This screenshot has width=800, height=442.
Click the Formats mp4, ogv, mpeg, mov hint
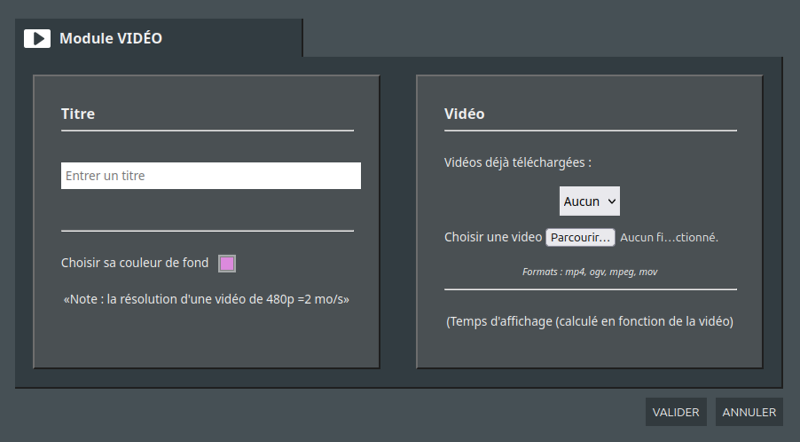click(590, 272)
